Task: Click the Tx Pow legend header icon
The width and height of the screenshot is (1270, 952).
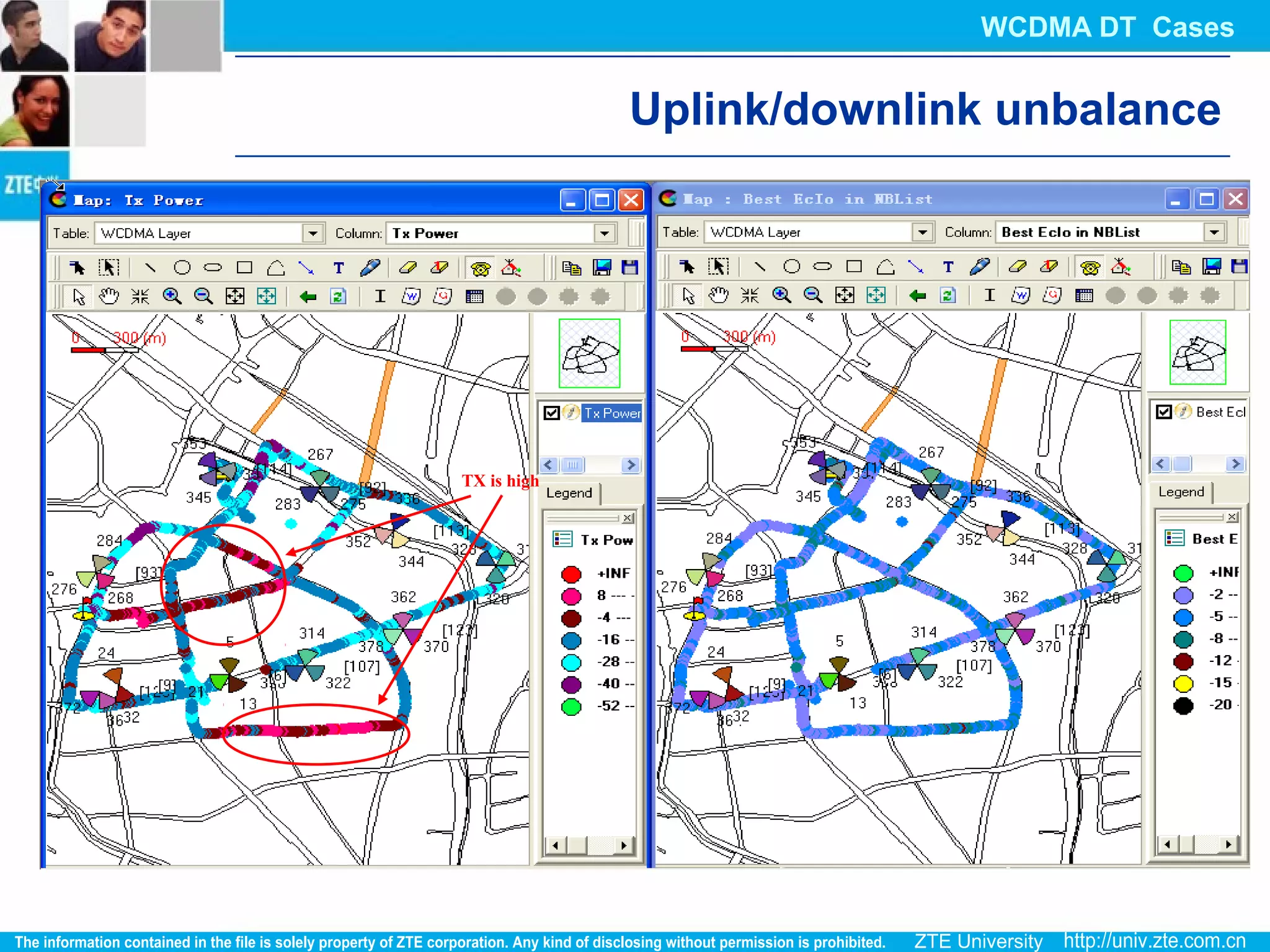Action: (x=562, y=540)
